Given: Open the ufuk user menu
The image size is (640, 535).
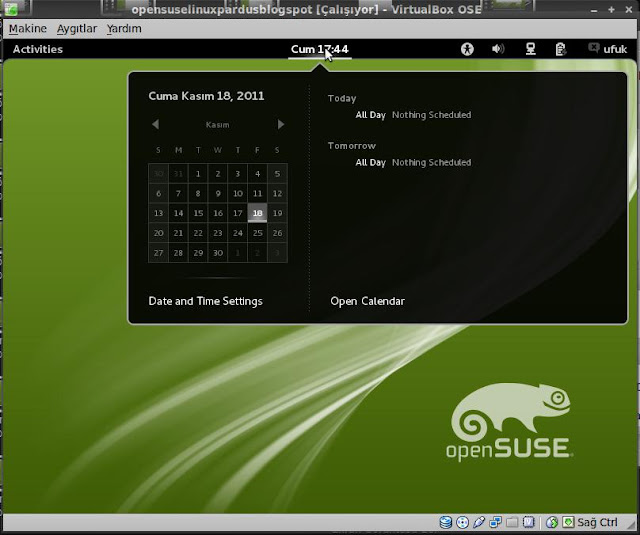Looking at the screenshot, I should point(615,49).
